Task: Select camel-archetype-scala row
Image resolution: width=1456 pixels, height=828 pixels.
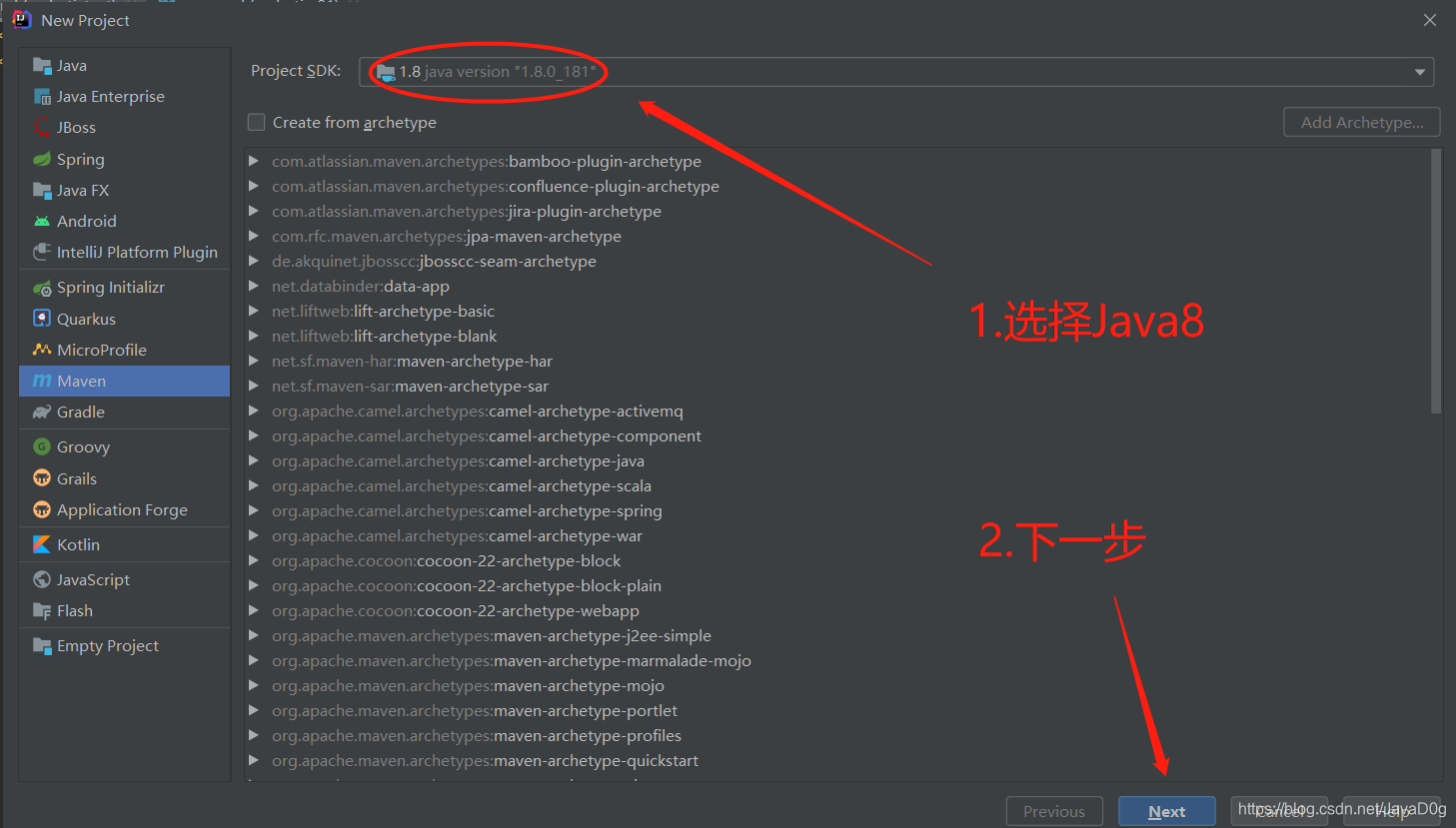Action: coord(837,485)
